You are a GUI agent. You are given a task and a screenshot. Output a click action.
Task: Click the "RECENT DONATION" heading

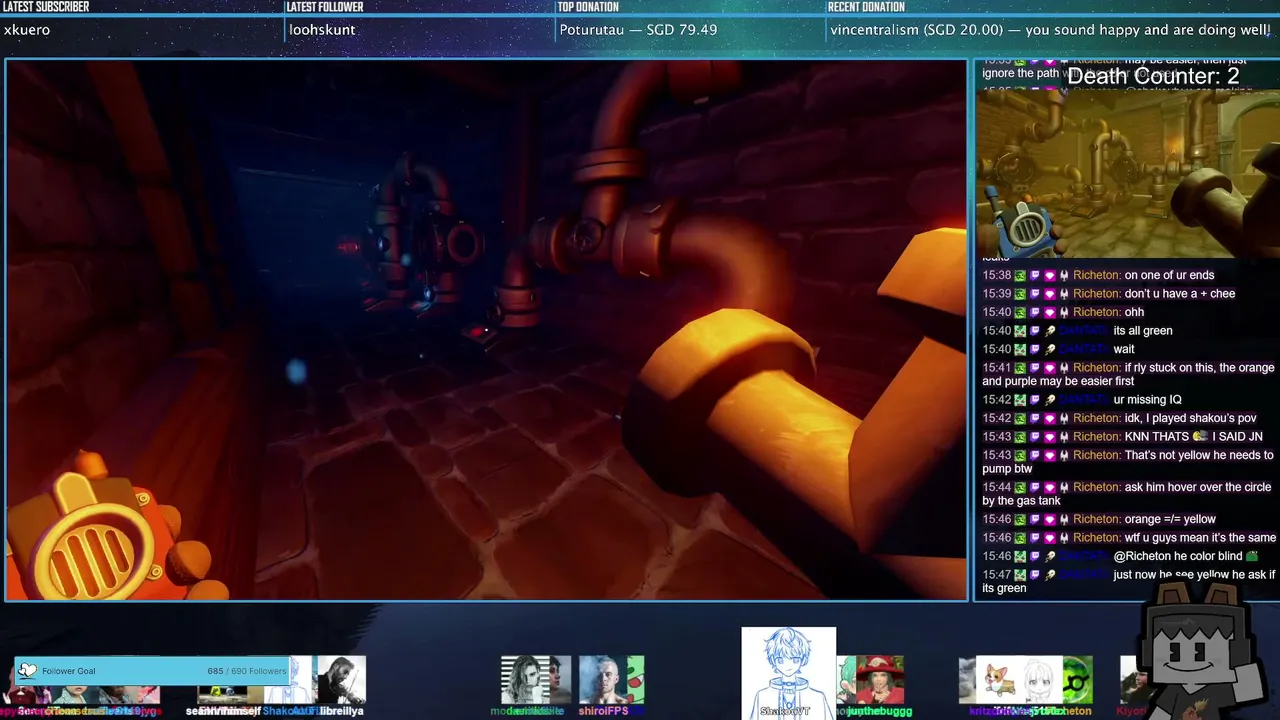pyautogui.click(x=866, y=7)
